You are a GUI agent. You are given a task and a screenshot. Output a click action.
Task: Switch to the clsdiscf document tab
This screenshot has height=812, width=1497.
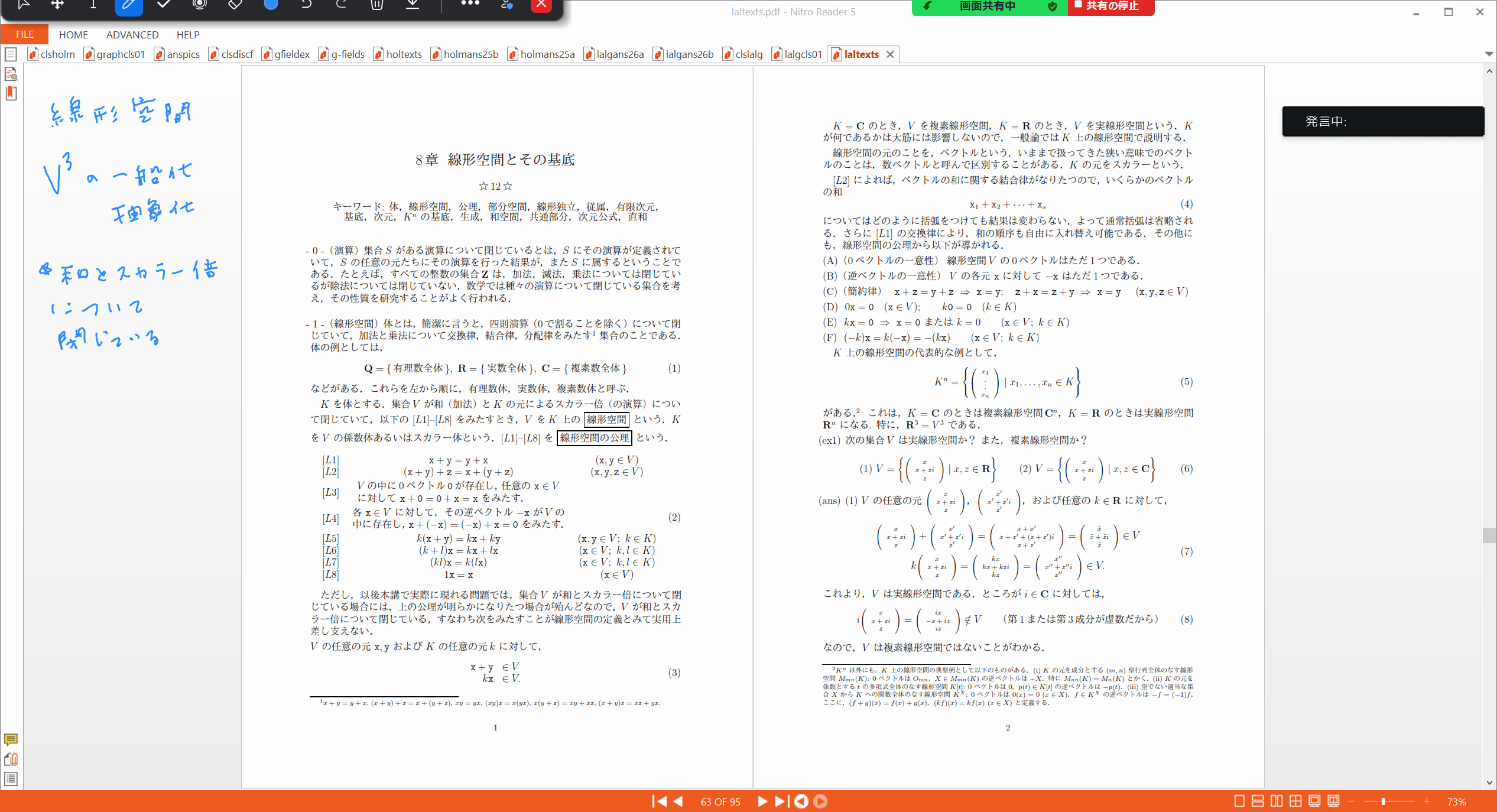[x=231, y=54]
